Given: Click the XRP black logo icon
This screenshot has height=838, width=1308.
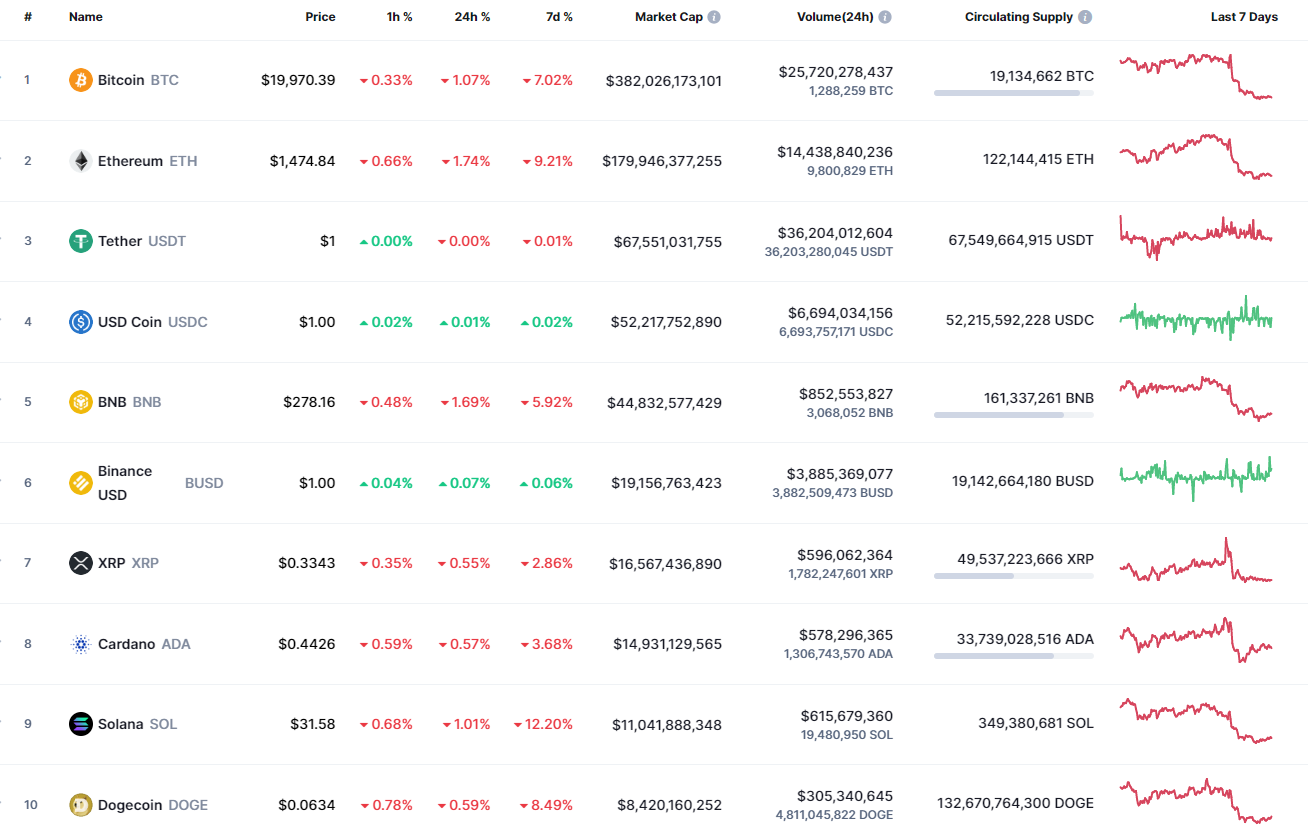Looking at the screenshot, I should point(78,563).
